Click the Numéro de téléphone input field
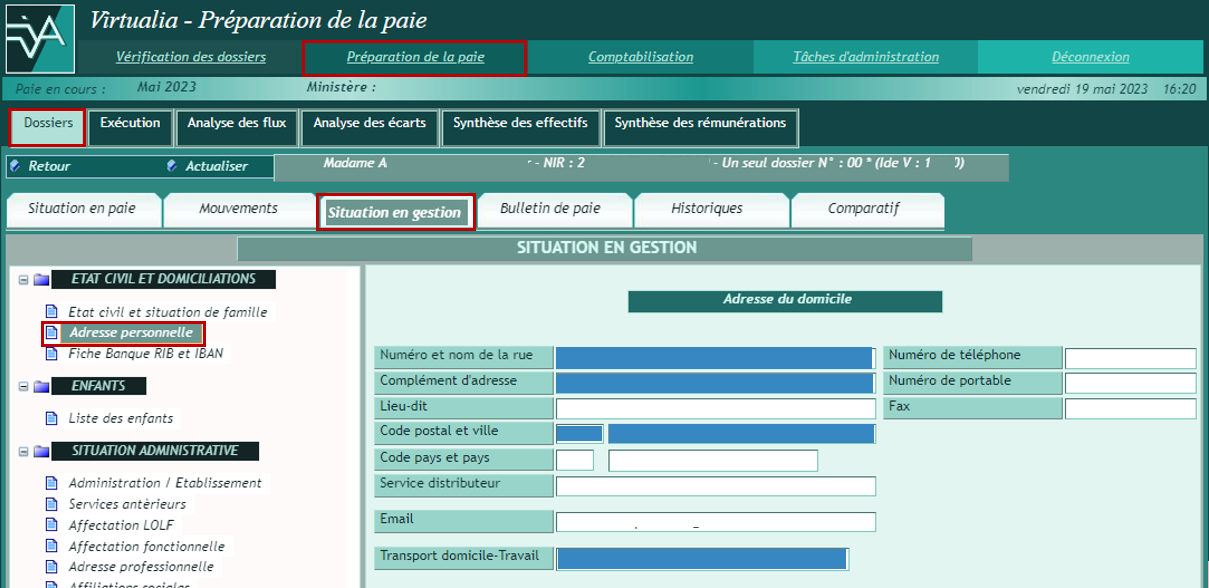 point(1129,358)
